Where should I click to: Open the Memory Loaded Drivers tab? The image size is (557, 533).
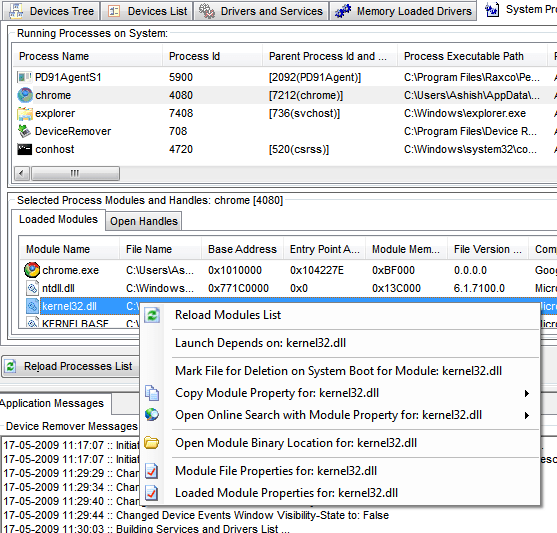coord(403,11)
